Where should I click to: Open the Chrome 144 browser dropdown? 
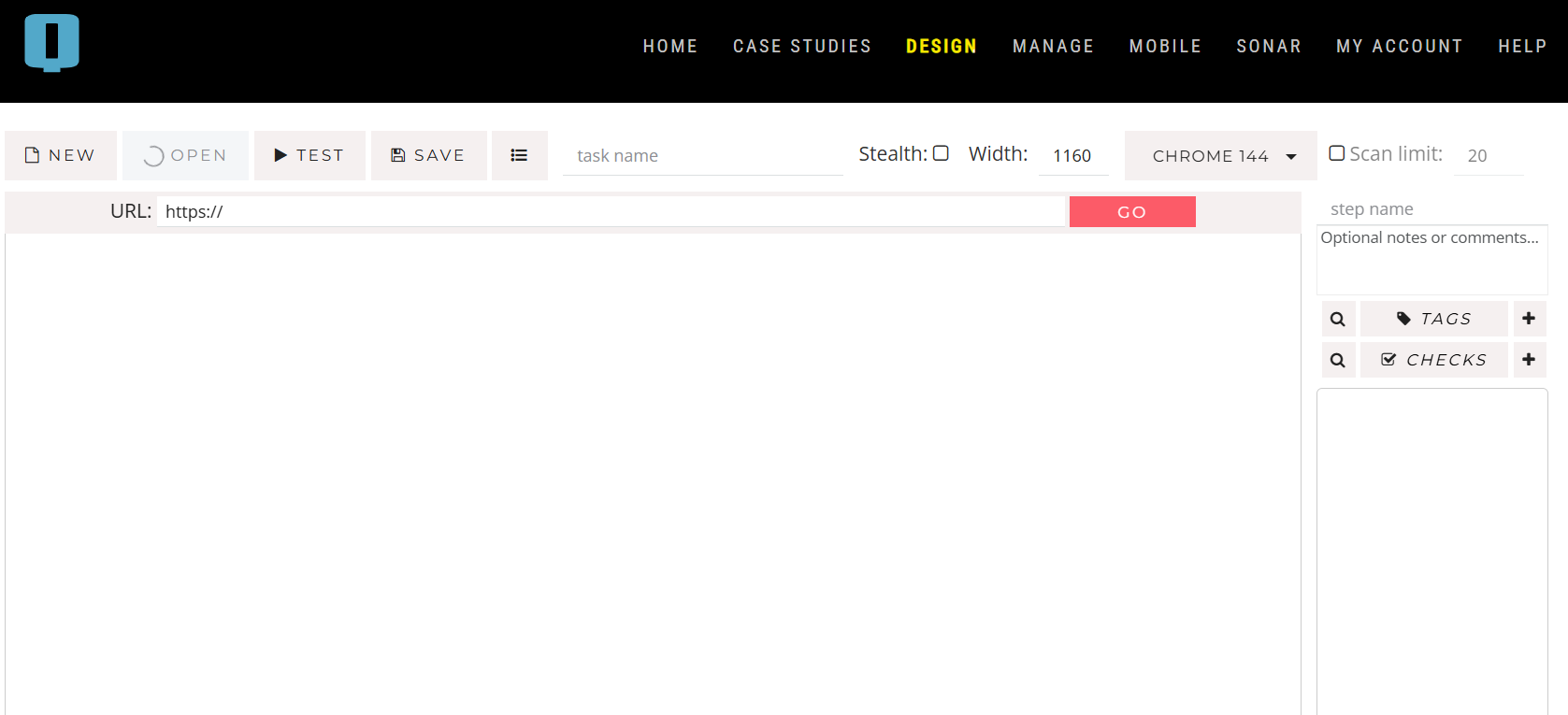tap(1220, 156)
